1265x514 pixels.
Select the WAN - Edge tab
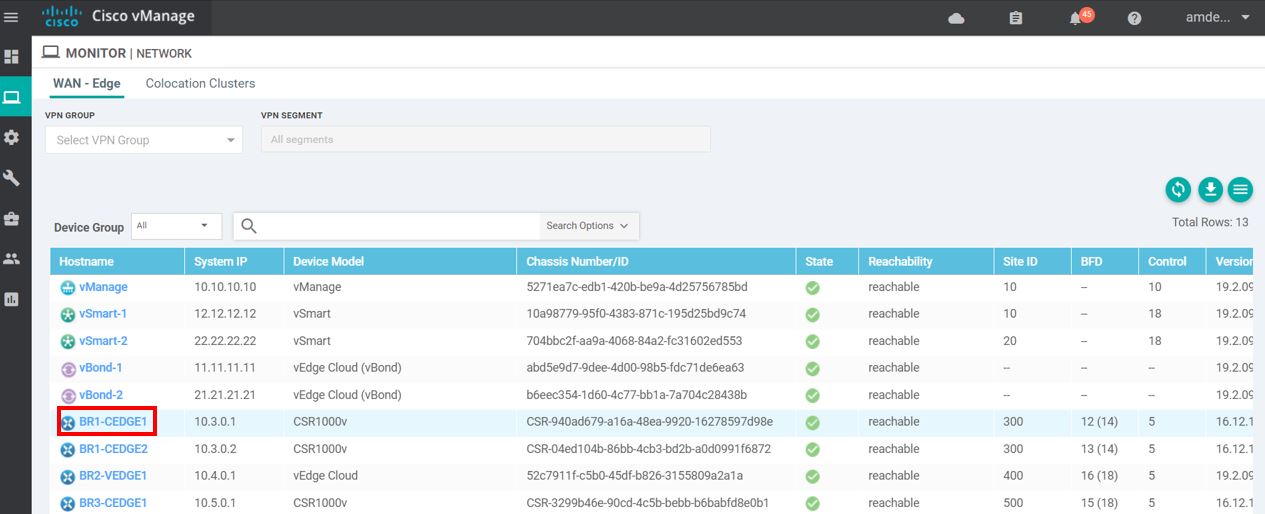pyautogui.click(x=86, y=84)
